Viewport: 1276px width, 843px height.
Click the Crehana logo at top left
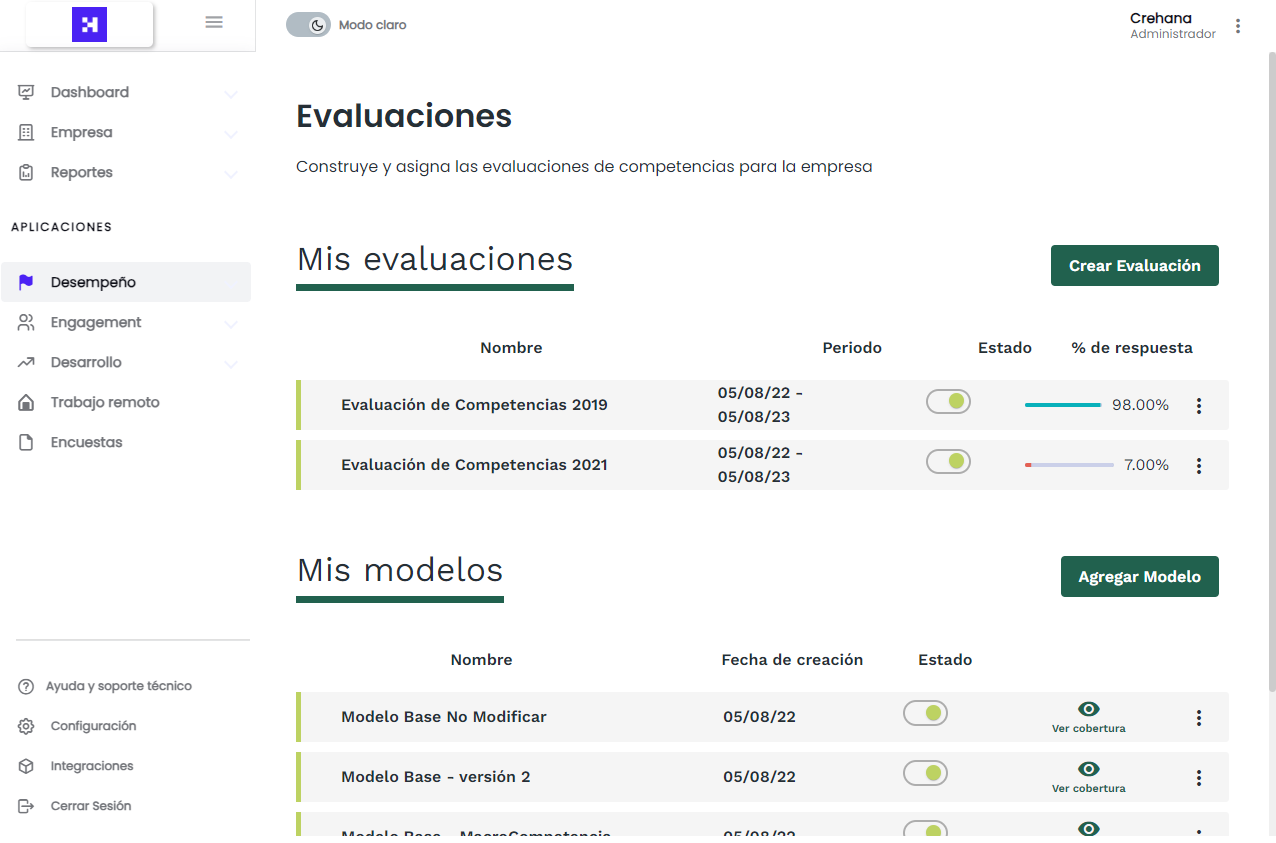coord(88,22)
